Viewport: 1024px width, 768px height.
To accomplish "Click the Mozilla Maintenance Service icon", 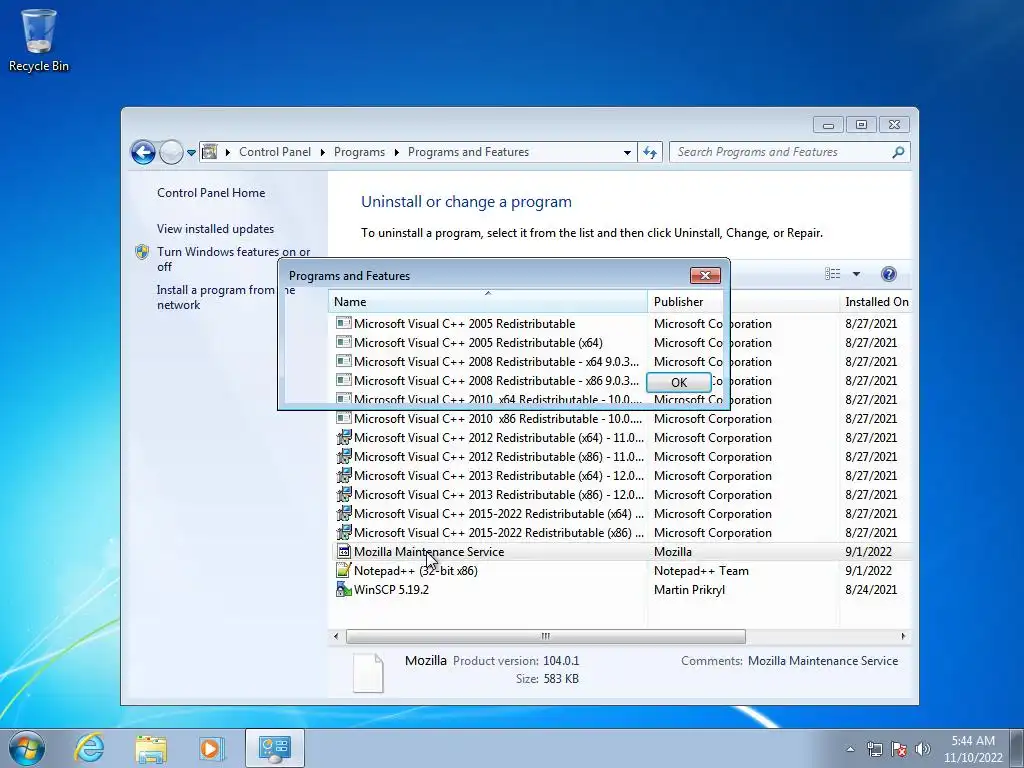I will tap(344, 551).
